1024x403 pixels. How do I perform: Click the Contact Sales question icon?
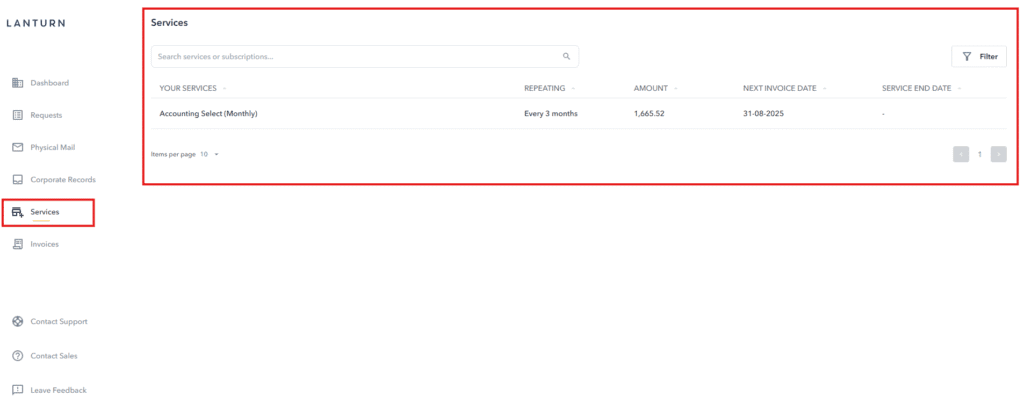click(17, 356)
